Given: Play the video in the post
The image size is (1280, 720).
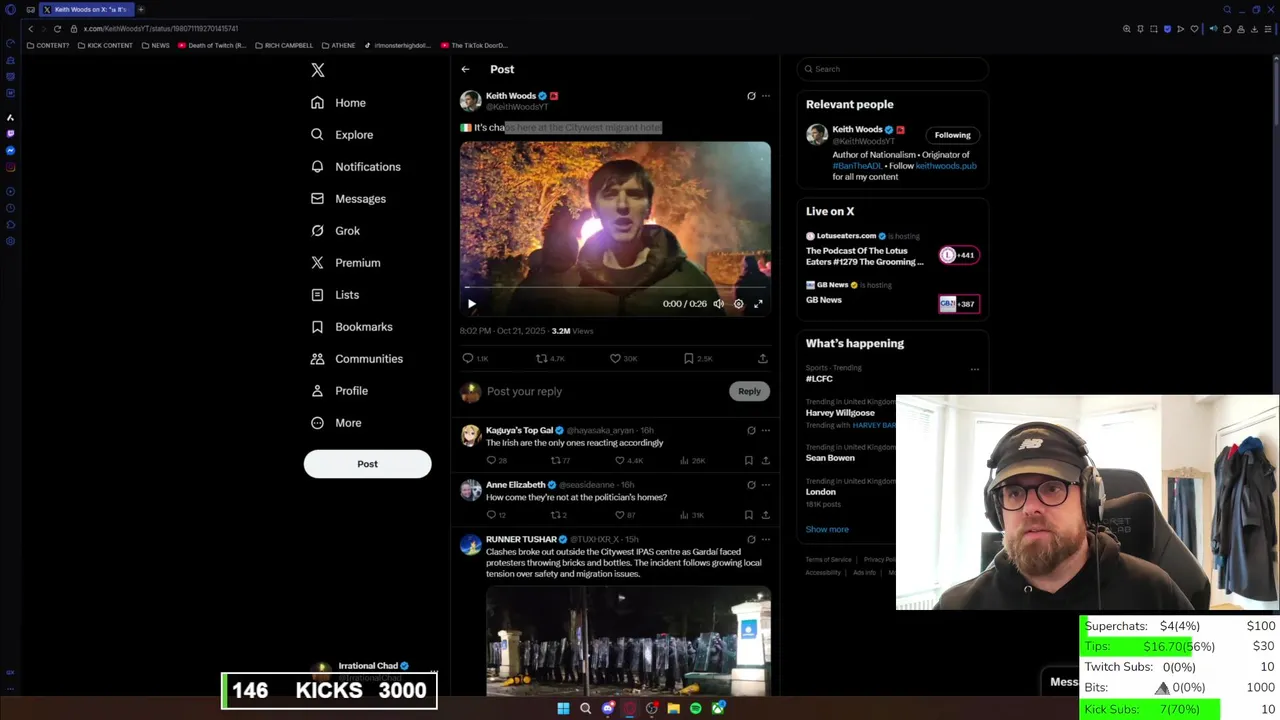Looking at the screenshot, I should pyautogui.click(x=472, y=304).
